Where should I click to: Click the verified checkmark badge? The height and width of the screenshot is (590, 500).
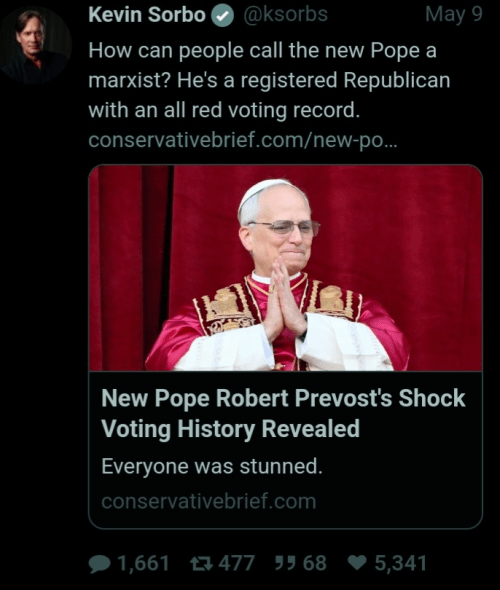pos(222,16)
